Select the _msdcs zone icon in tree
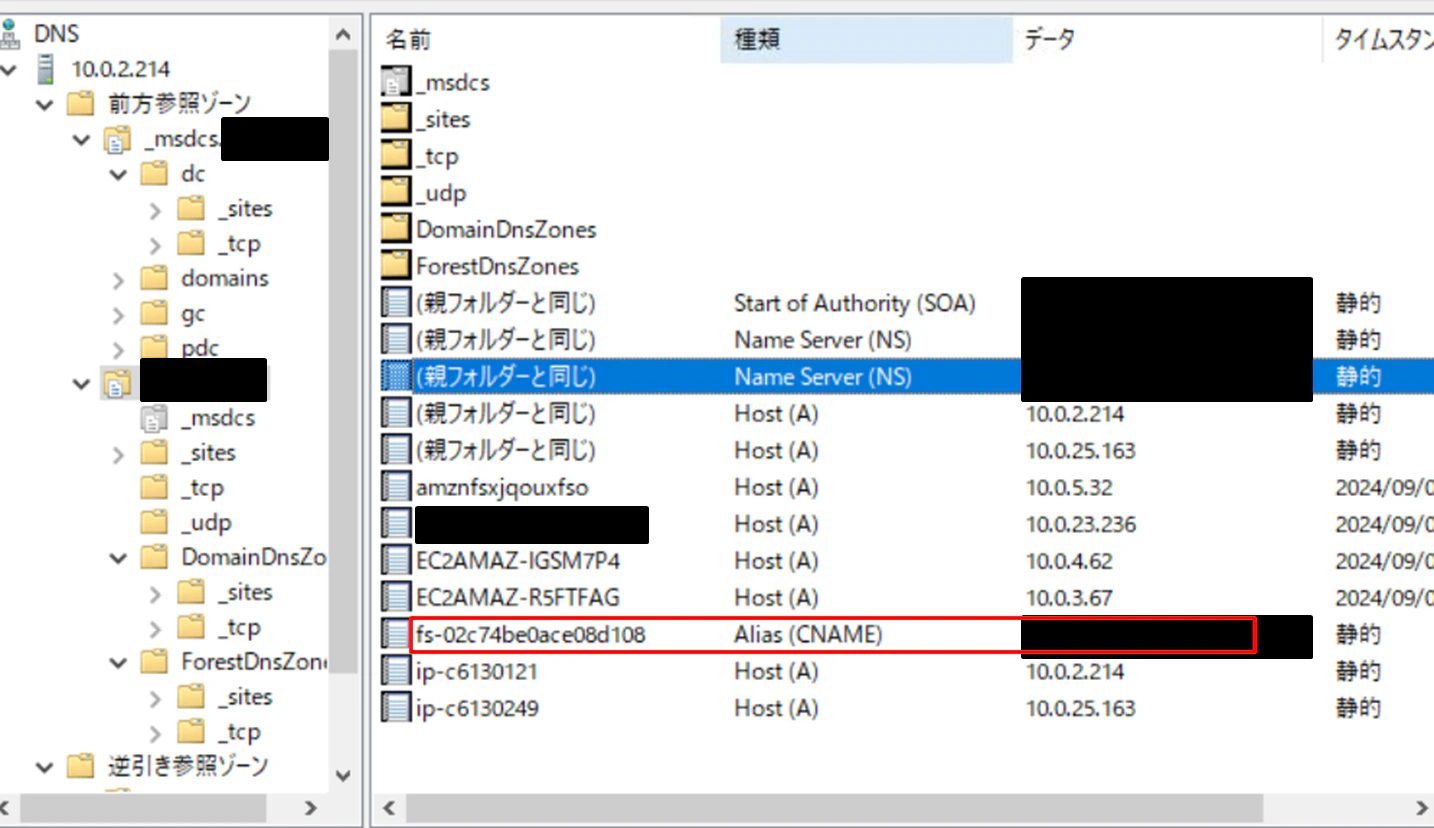Image resolution: width=1434 pixels, height=828 pixels. (117, 139)
